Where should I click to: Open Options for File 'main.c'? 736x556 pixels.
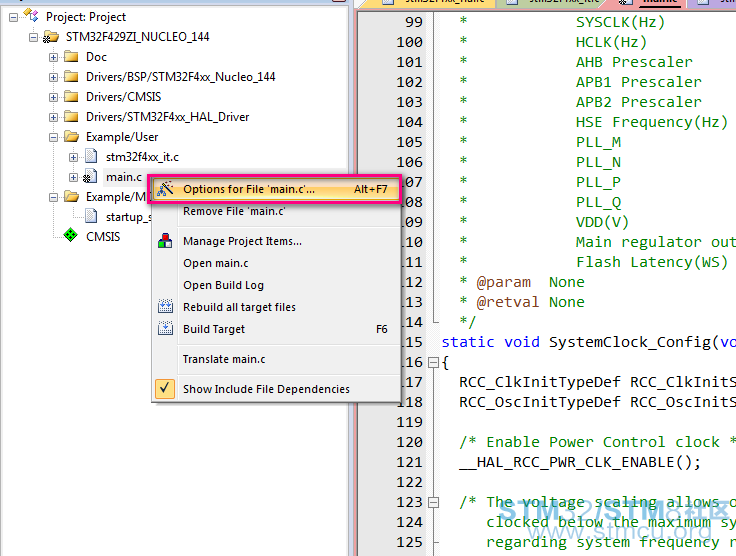pos(276,189)
